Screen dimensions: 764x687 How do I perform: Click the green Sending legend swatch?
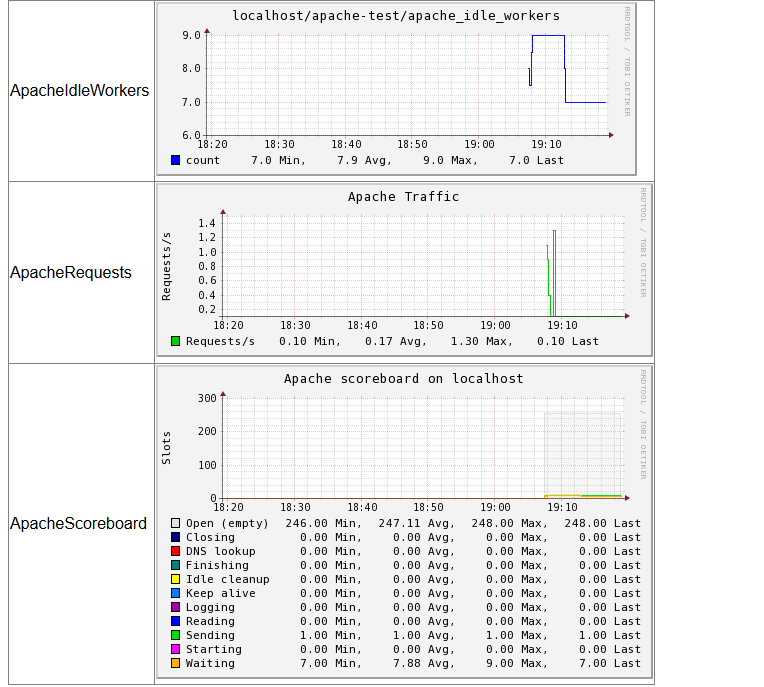(x=175, y=635)
